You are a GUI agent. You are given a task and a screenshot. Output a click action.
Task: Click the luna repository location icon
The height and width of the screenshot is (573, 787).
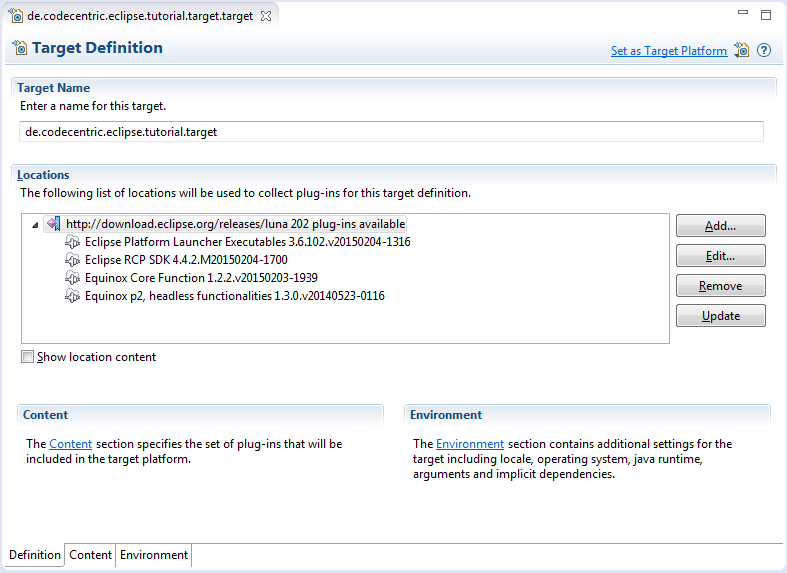(54, 224)
